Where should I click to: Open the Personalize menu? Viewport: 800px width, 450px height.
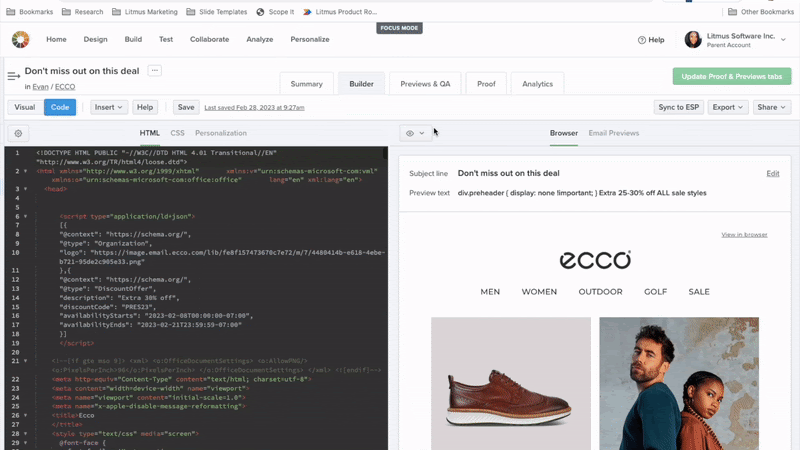(310, 39)
